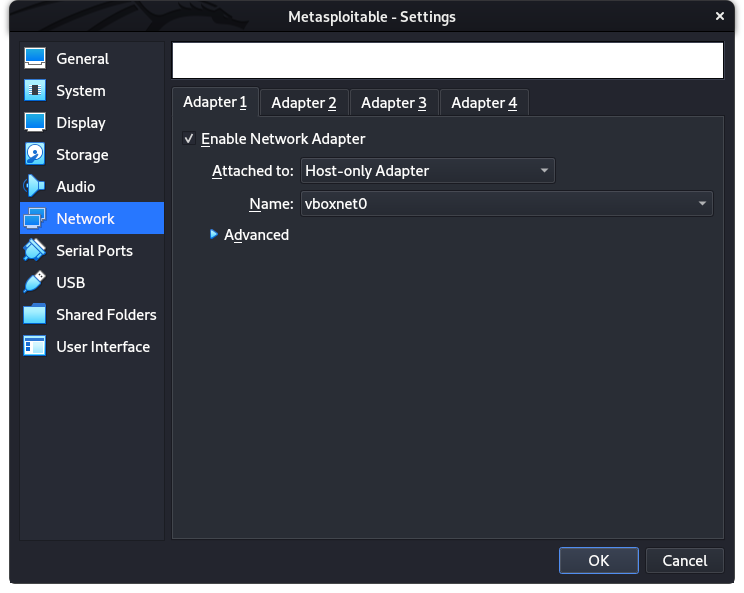
Task: Open the Attached to dropdown
Action: 427,171
